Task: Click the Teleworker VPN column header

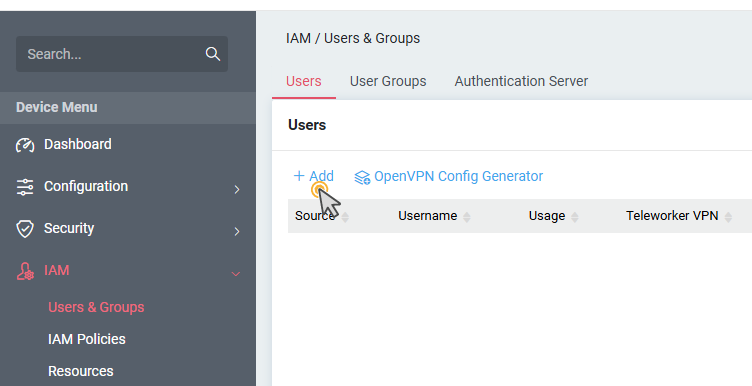Action: tap(672, 216)
